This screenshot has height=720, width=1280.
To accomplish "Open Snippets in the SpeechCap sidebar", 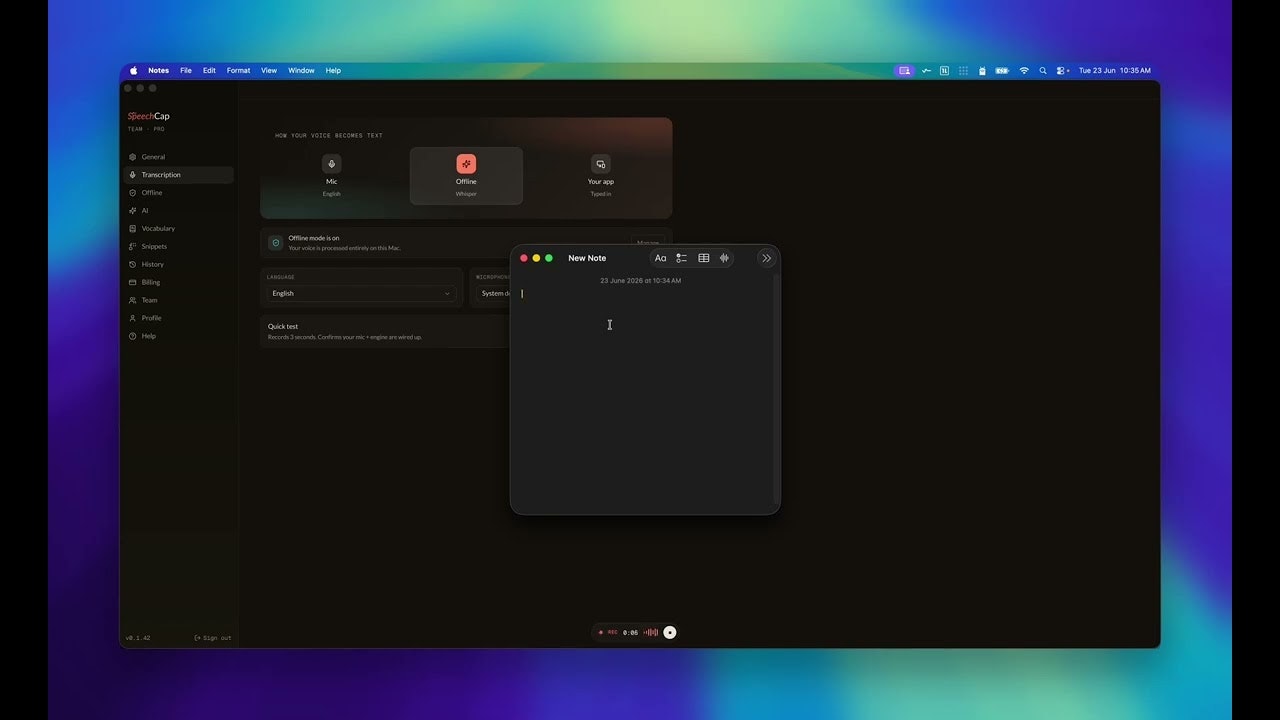I will (x=178, y=247).
